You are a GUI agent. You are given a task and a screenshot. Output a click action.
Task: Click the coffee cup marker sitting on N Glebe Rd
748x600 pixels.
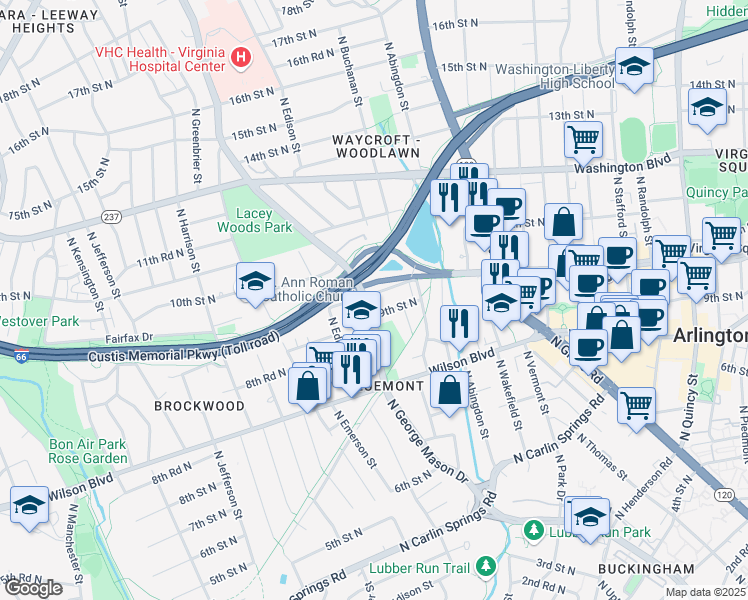(x=589, y=352)
